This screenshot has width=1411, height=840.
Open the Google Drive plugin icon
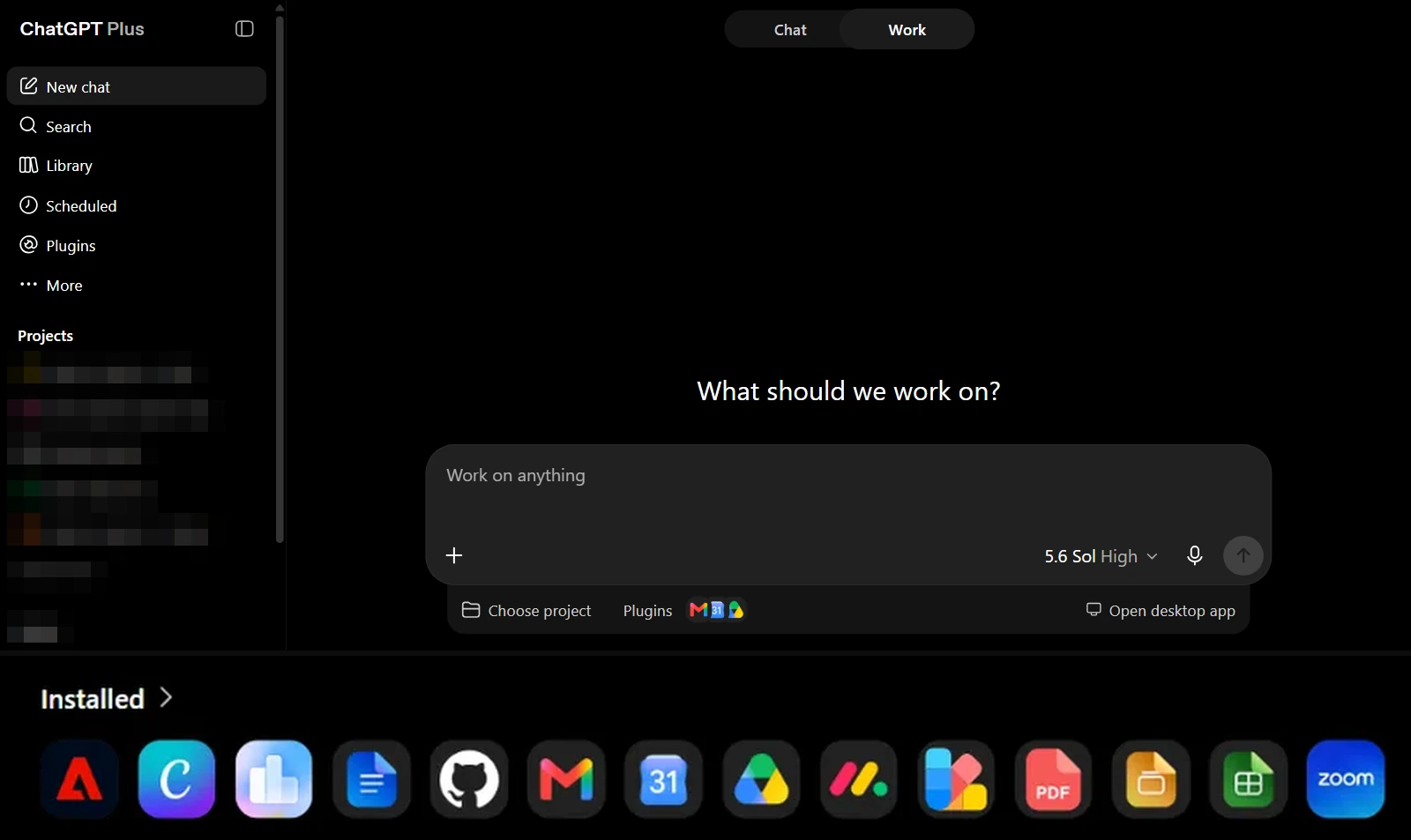click(761, 779)
